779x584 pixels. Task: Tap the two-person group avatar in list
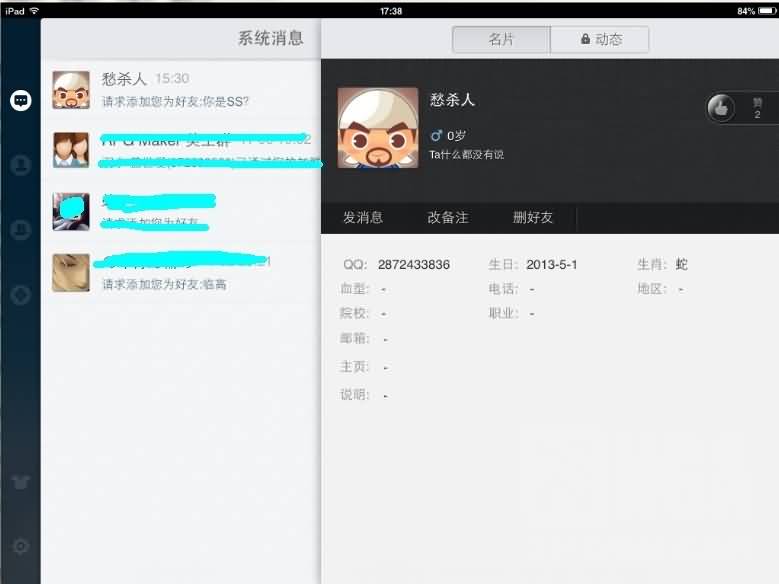coord(71,150)
